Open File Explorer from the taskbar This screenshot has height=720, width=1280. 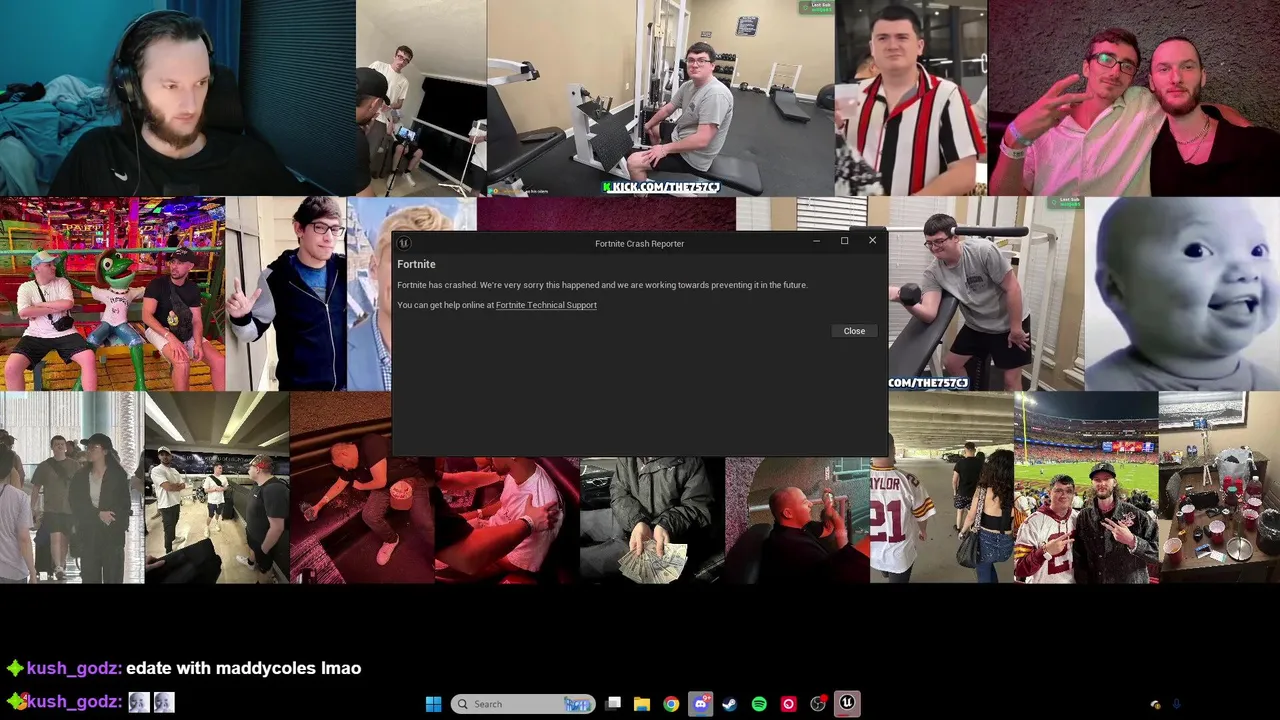(642, 704)
